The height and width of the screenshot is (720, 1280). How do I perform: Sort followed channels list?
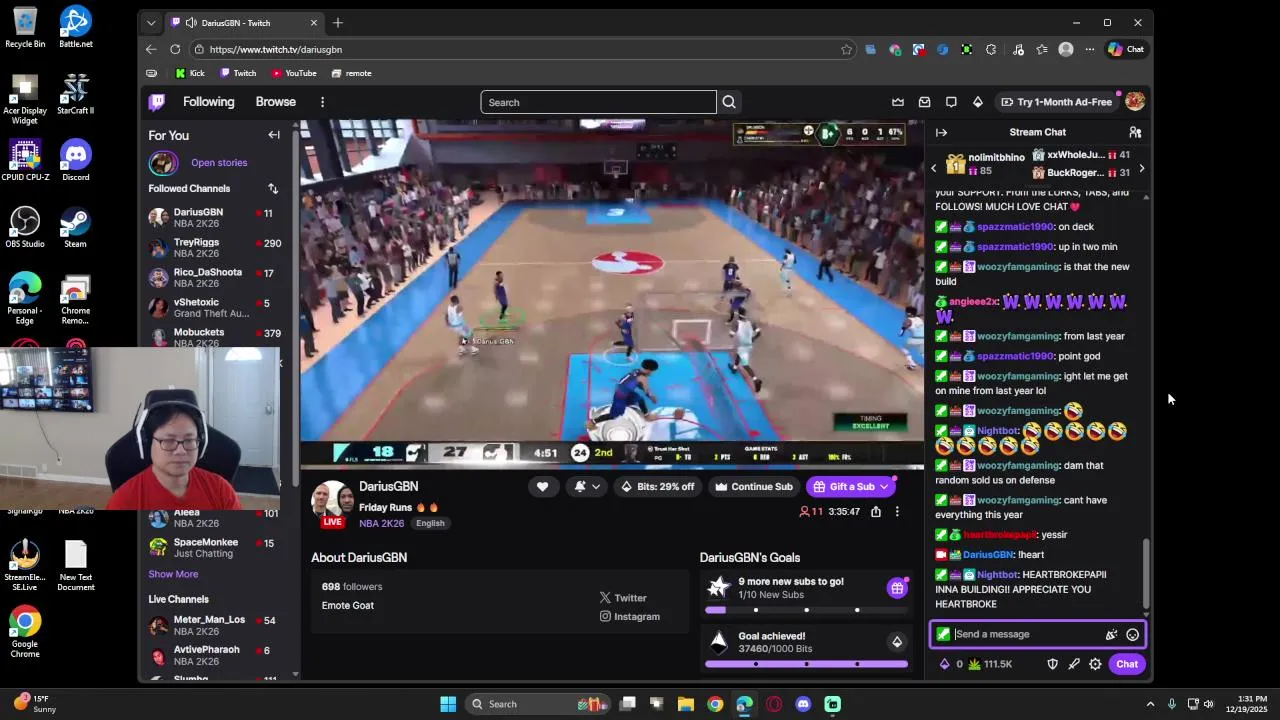click(273, 188)
